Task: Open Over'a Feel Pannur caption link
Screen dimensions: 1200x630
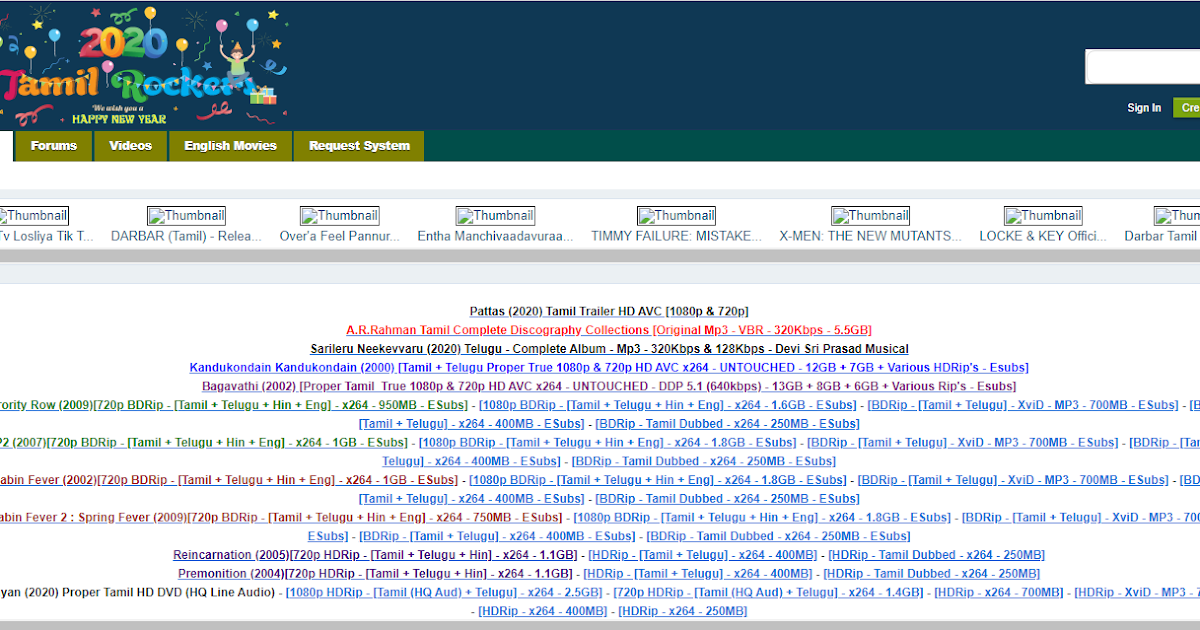Action: [339, 236]
